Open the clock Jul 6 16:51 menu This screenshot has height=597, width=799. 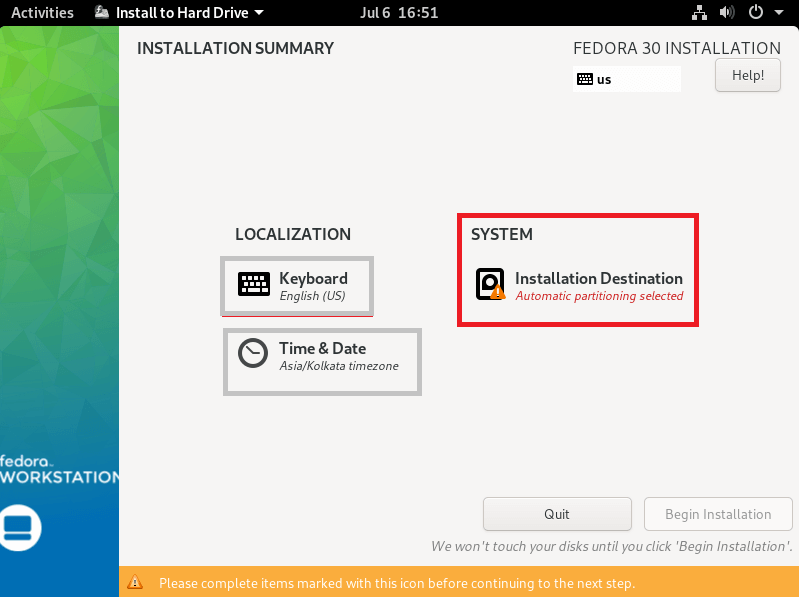pos(399,12)
